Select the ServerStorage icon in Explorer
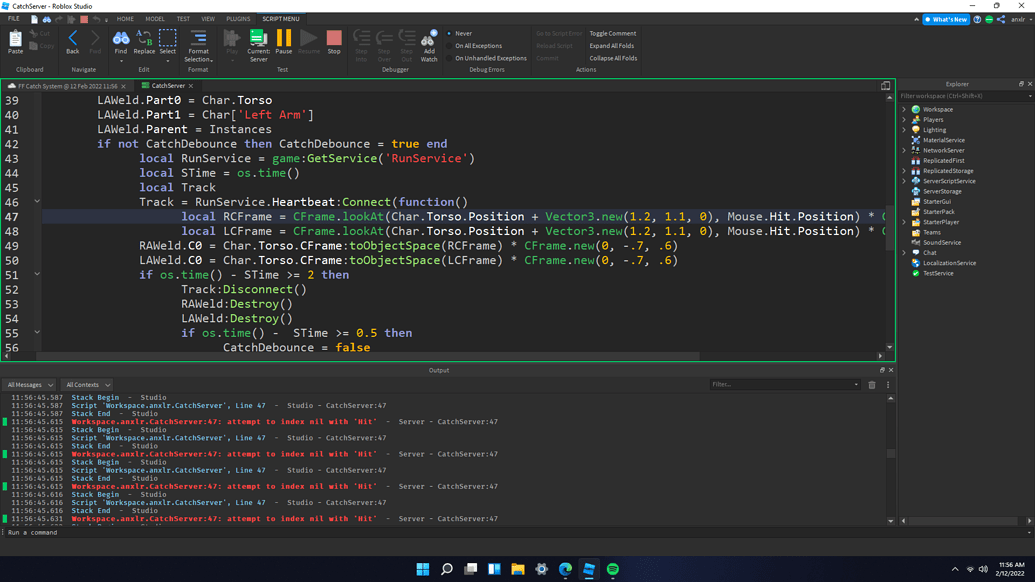 (x=916, y=191)
